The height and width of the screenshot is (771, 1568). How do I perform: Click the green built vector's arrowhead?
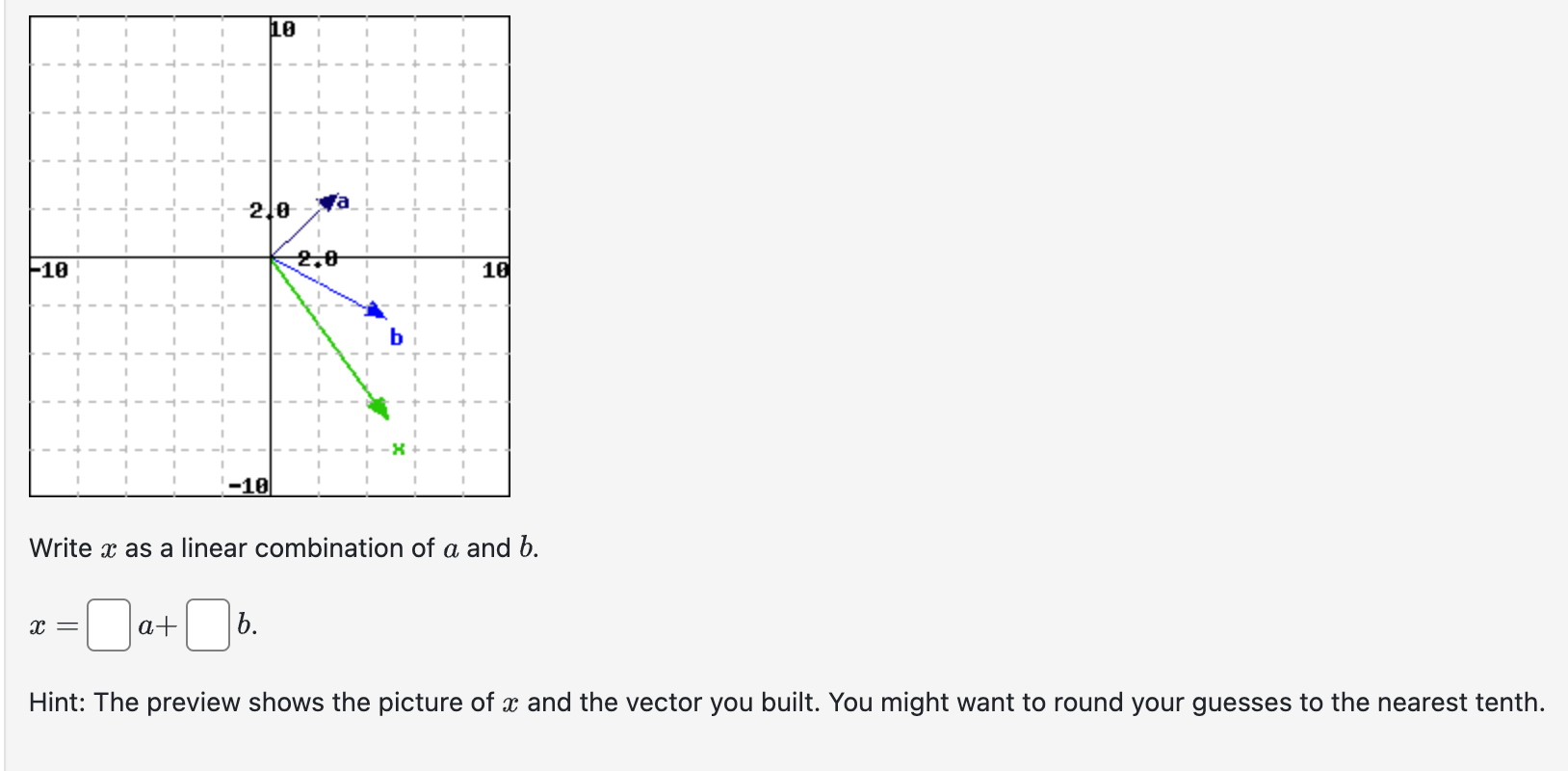(x=379, y=406)
